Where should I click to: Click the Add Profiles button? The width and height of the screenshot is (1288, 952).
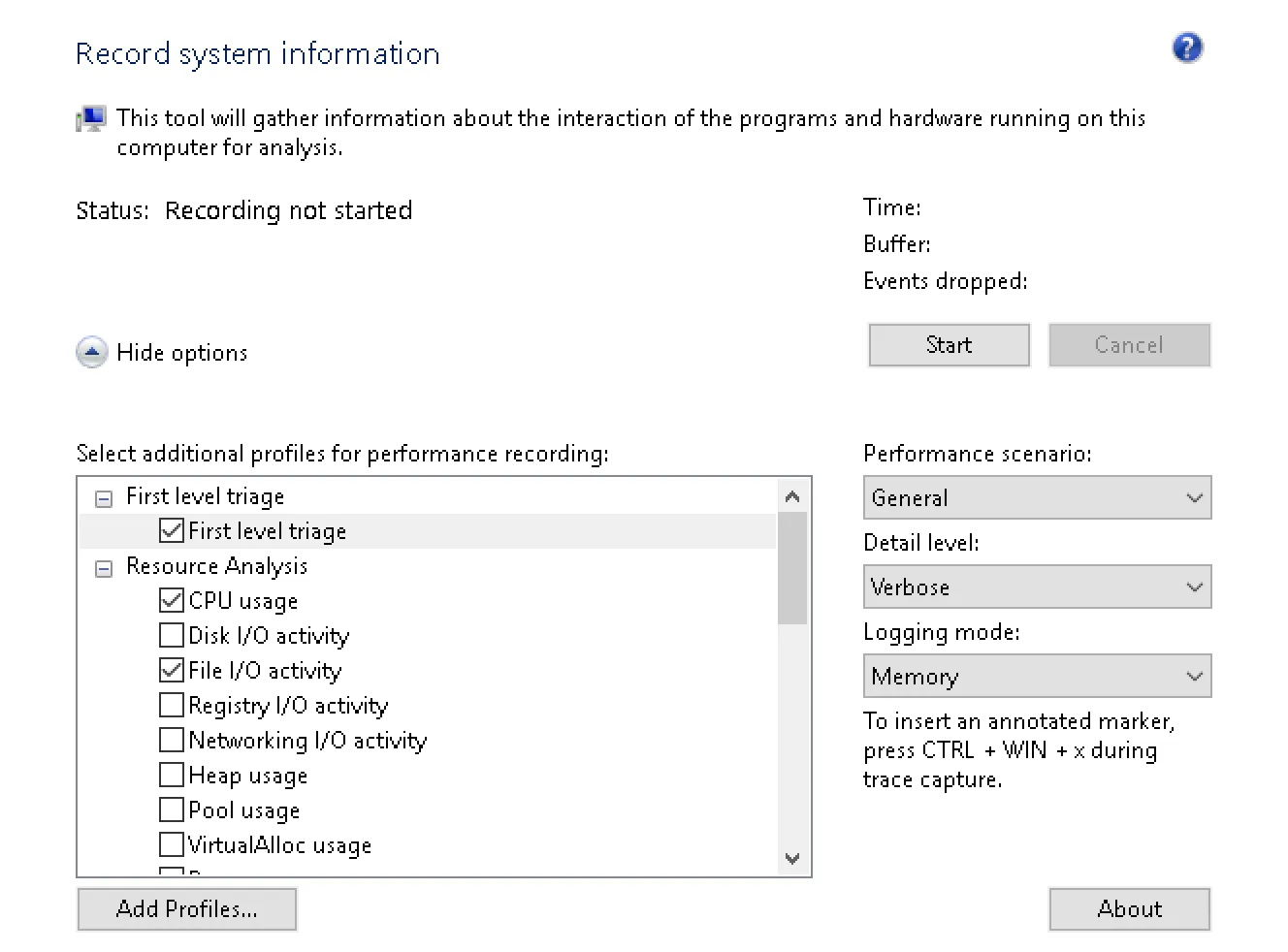coord(187,909)
